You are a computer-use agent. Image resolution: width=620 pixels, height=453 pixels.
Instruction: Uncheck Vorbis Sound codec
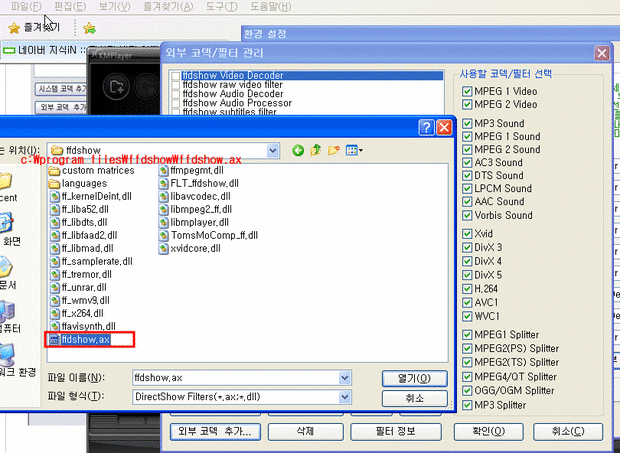pos(467,215)
